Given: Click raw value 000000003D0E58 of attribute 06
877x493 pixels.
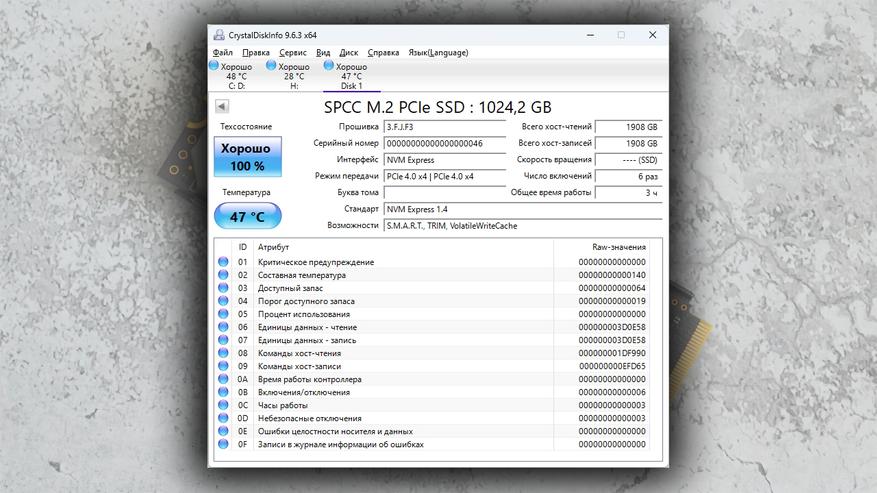Looking at the screenshot, I should tap(612, 327).
